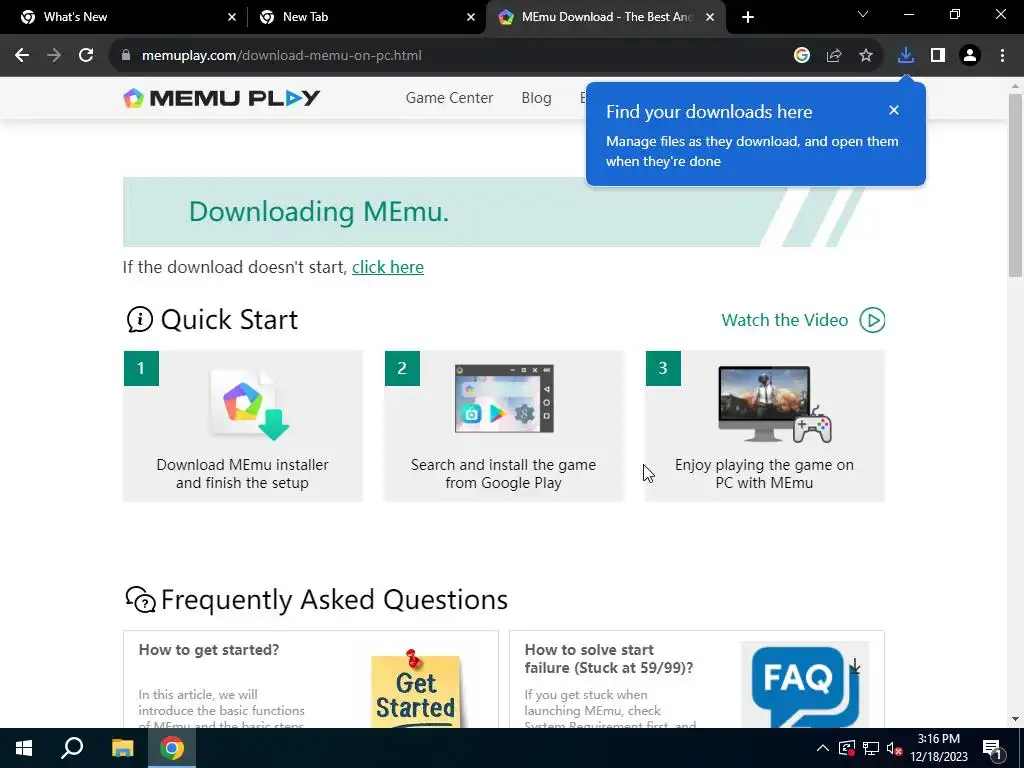Viewport: 1024px width, 768px height.
Task: Show hidden system tray icons
Action: click(x=823, y=748)
